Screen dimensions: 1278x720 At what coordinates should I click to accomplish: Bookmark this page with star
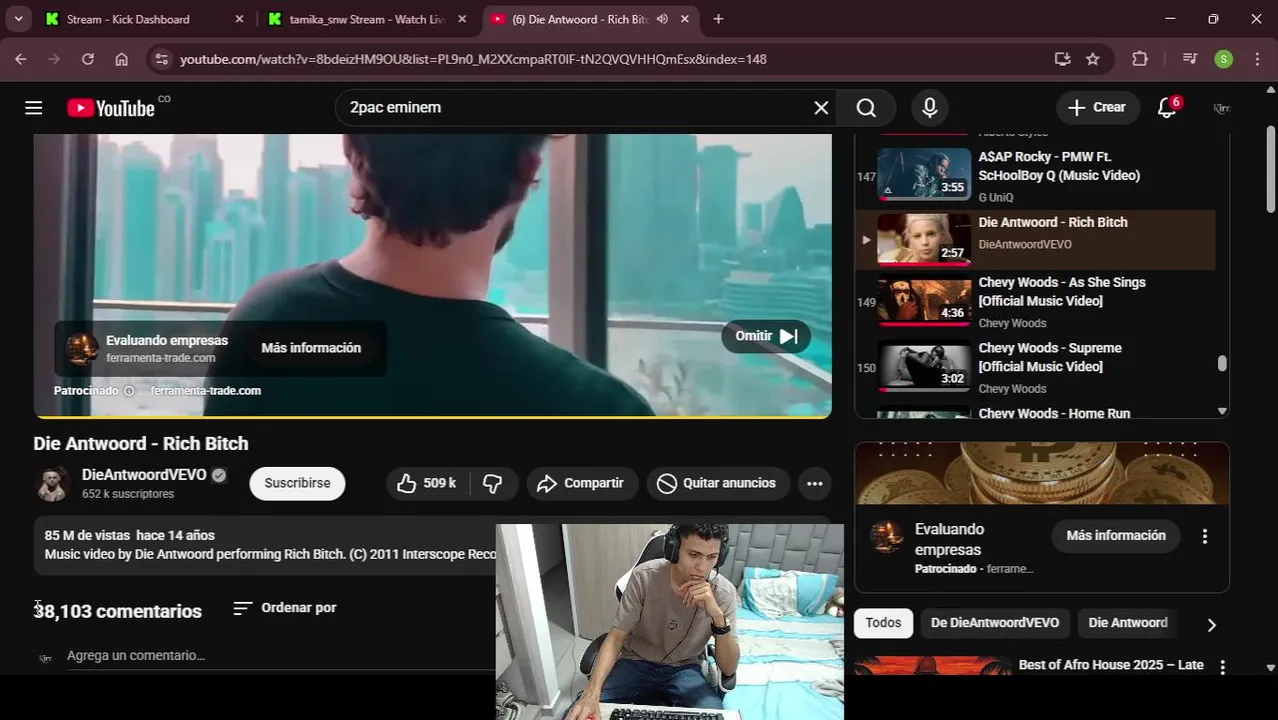point(1093,59)
